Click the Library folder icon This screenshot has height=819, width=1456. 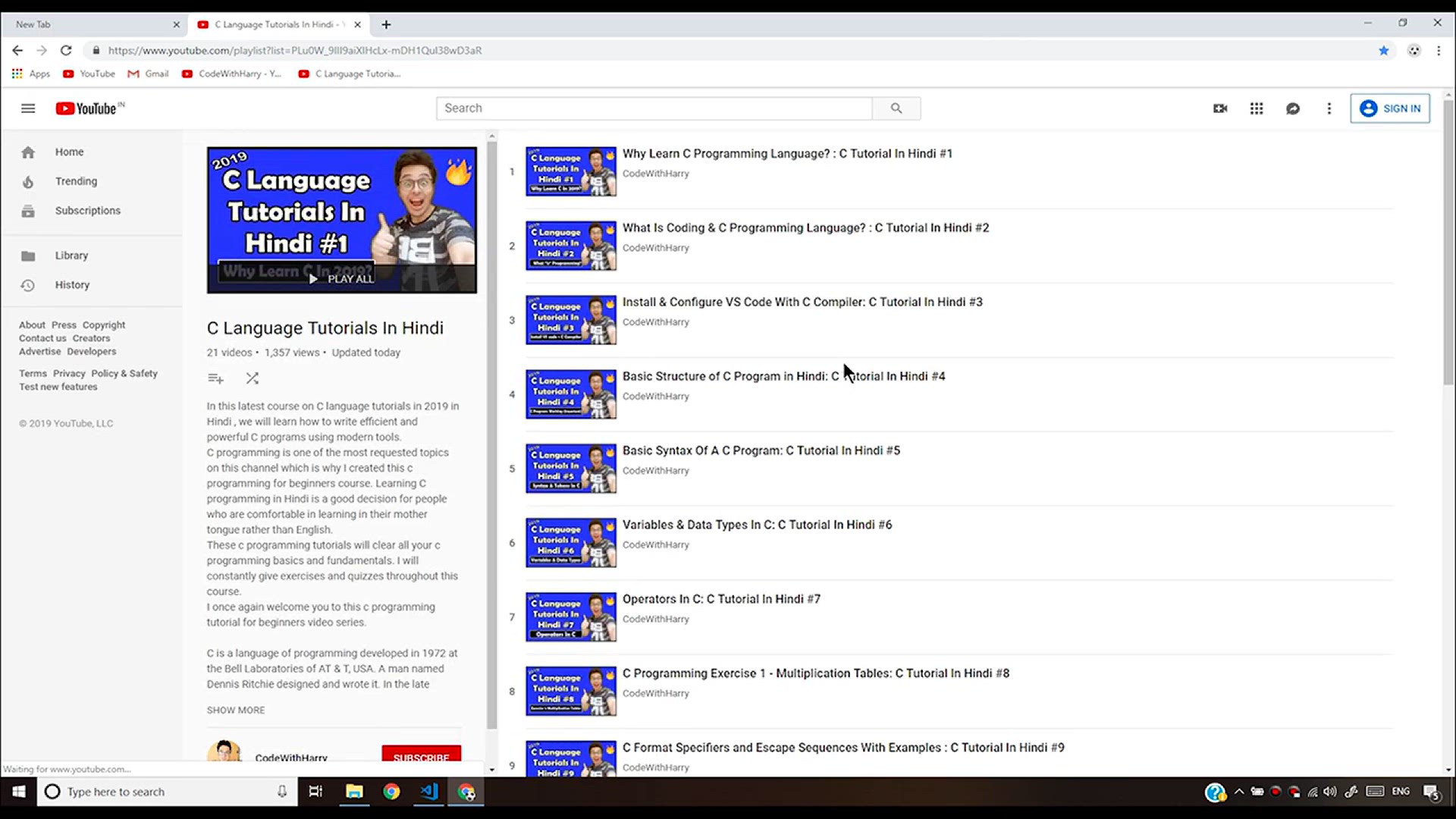[28, 256]
